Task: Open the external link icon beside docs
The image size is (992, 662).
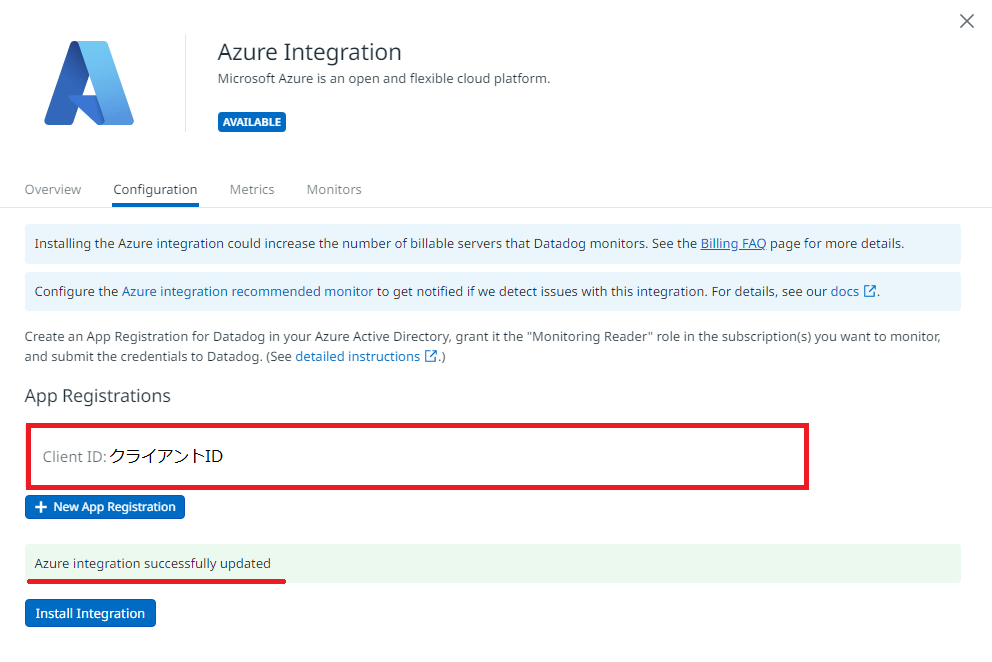Action: [870, 291]
